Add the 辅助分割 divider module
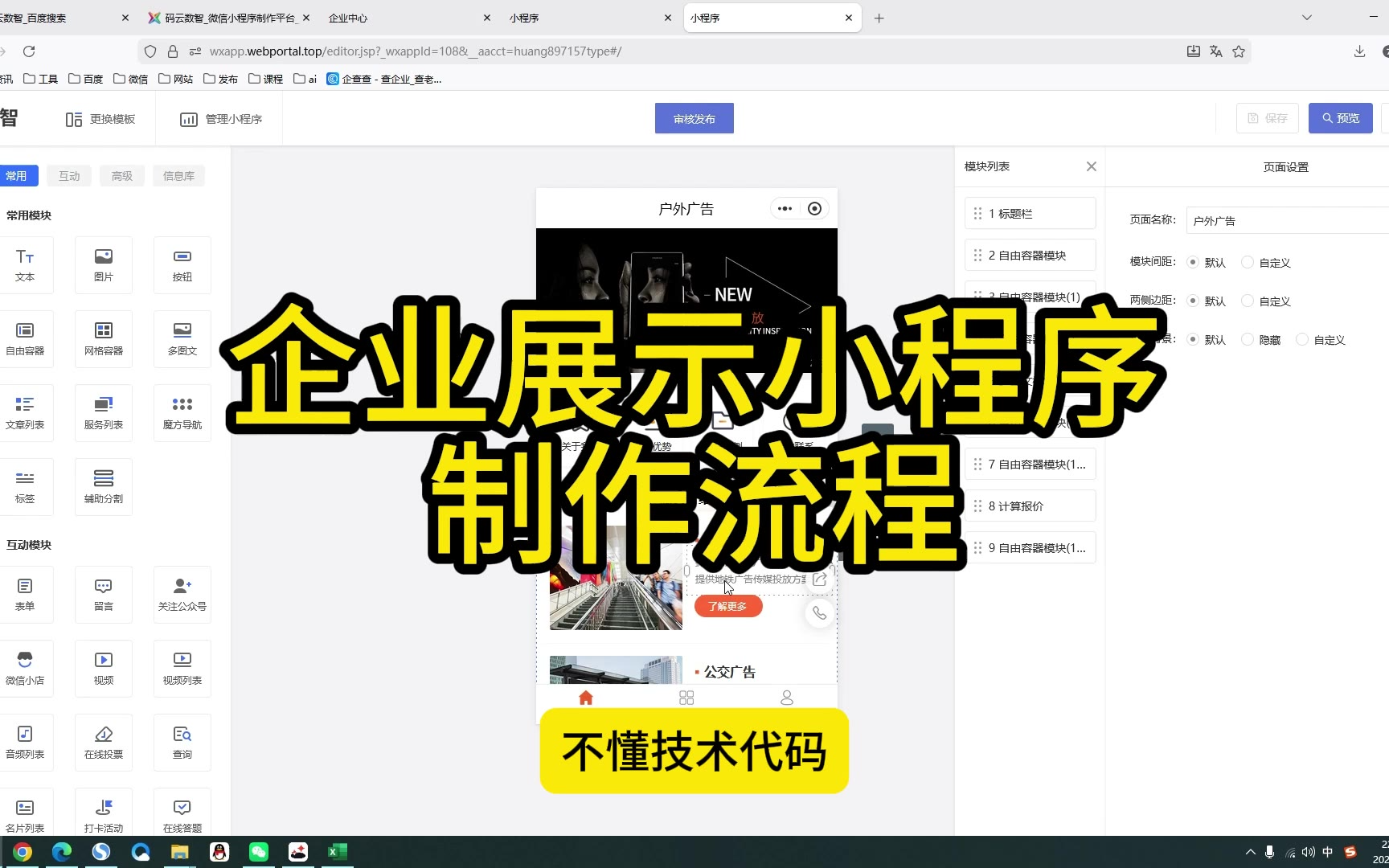This screenshot has width=1389, height=868. [x=104, y=487]
